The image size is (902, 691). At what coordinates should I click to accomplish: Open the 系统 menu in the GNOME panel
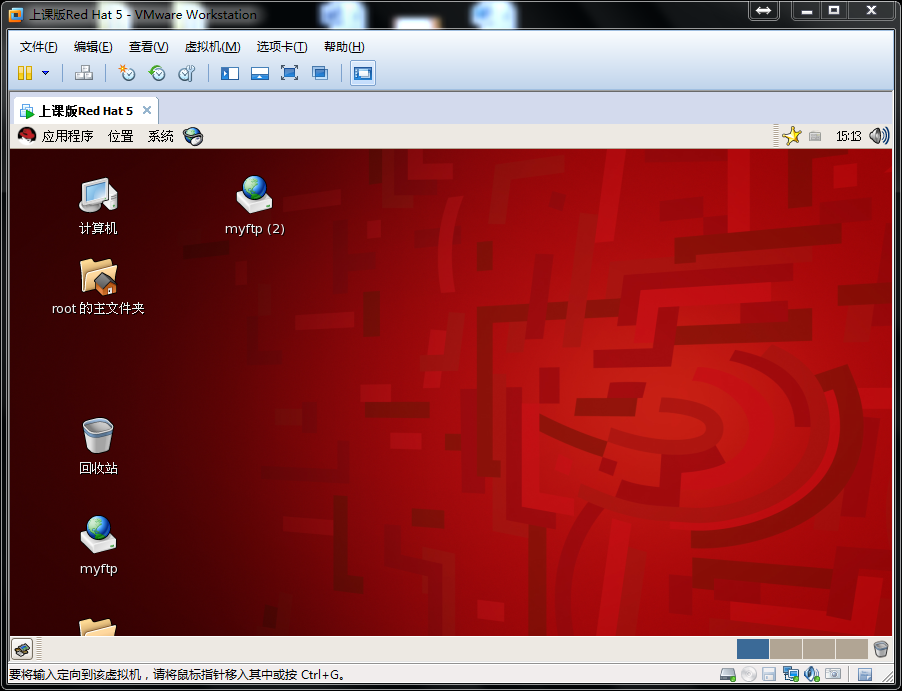[x=160, y=136]
